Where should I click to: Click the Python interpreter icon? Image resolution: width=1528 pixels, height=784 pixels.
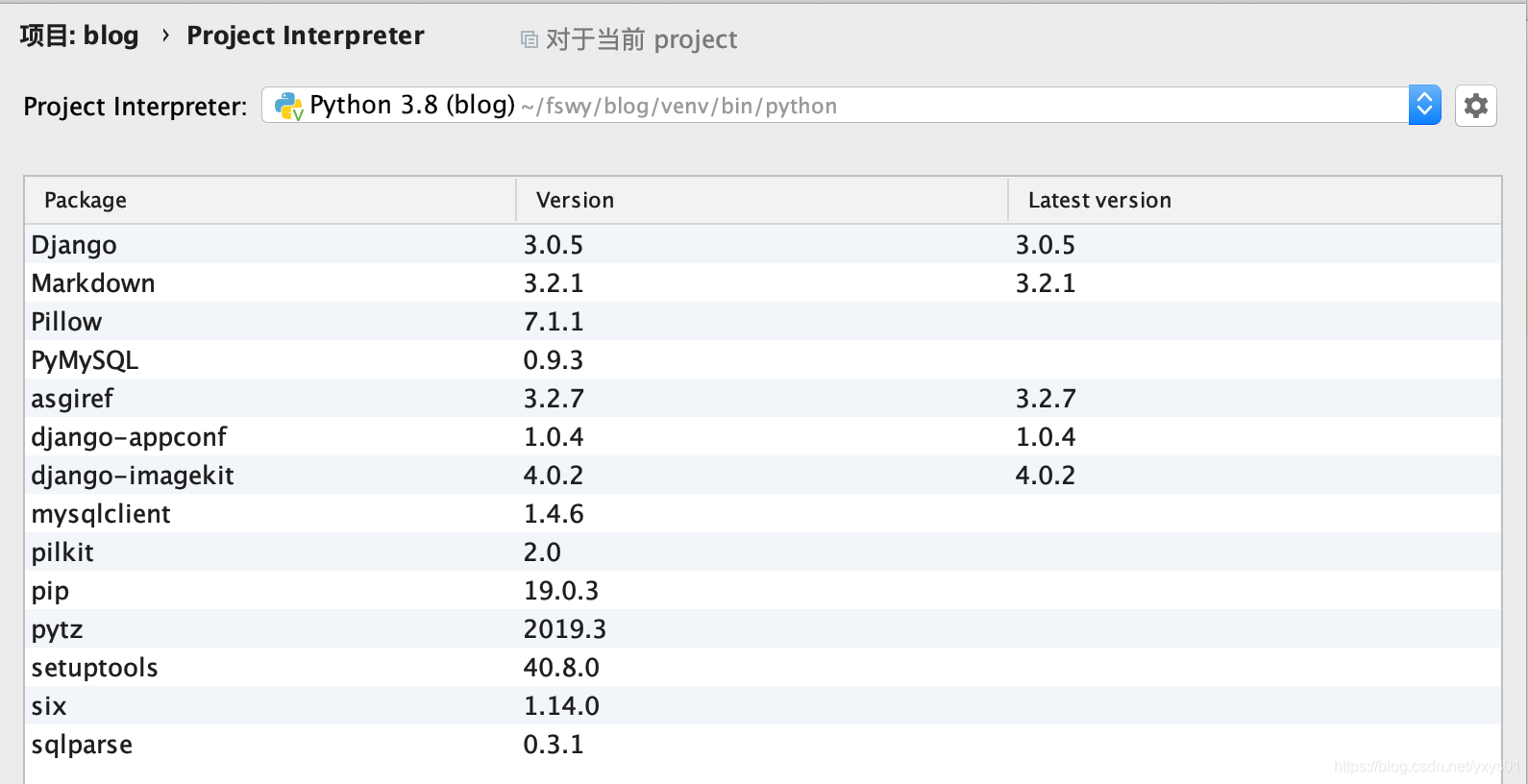[288, 106]
